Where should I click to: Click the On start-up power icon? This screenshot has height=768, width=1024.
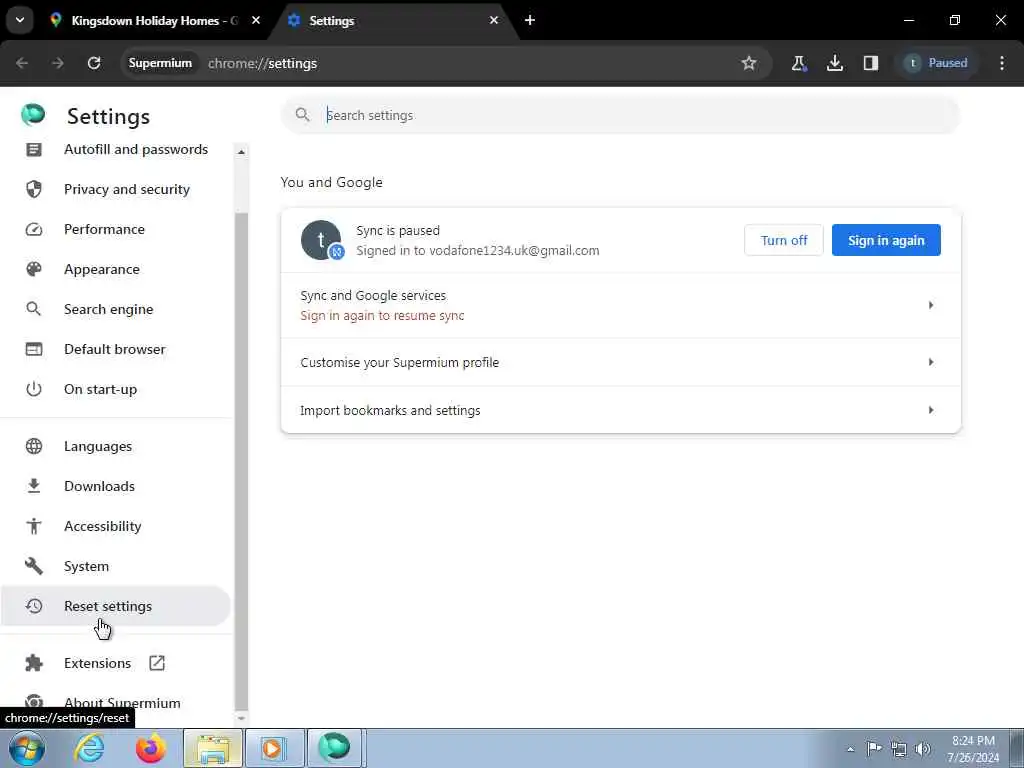pyautogui.click(x=34, y=389)
